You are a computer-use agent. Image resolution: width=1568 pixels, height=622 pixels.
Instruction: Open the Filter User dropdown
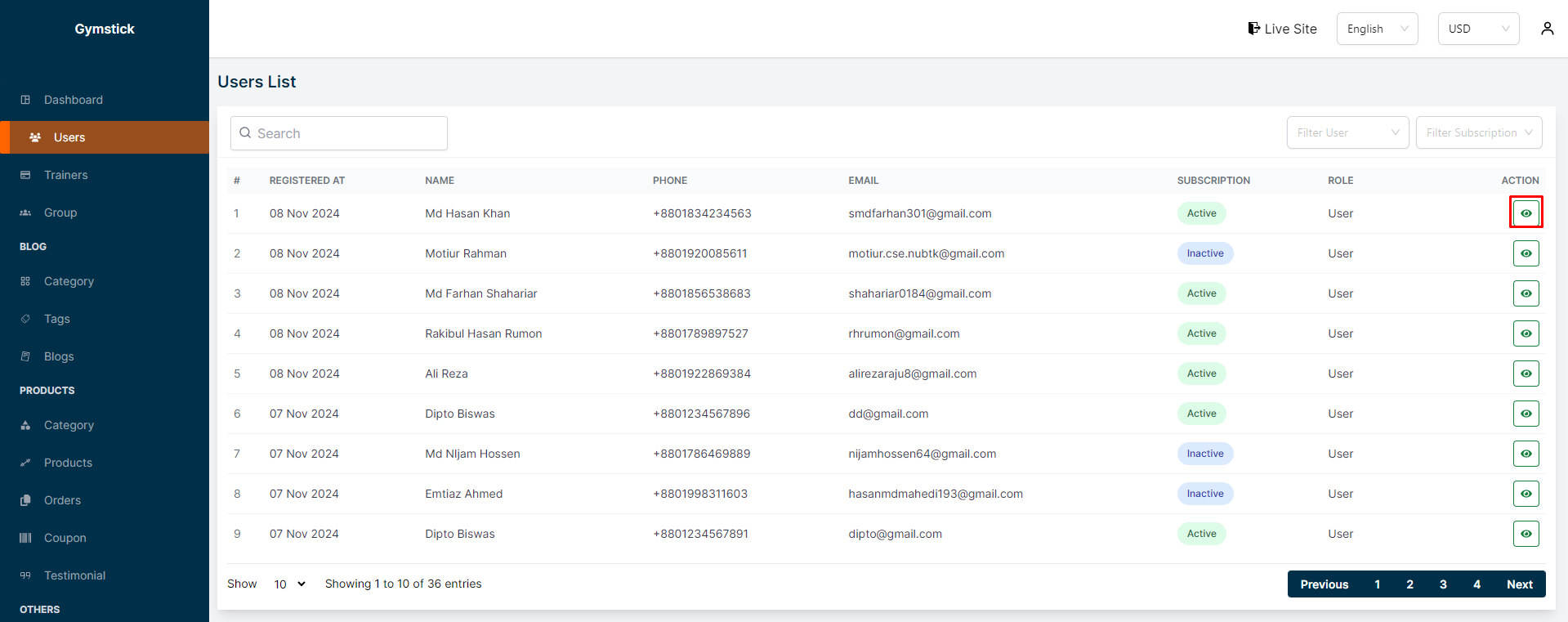(x=1347, y=132)
